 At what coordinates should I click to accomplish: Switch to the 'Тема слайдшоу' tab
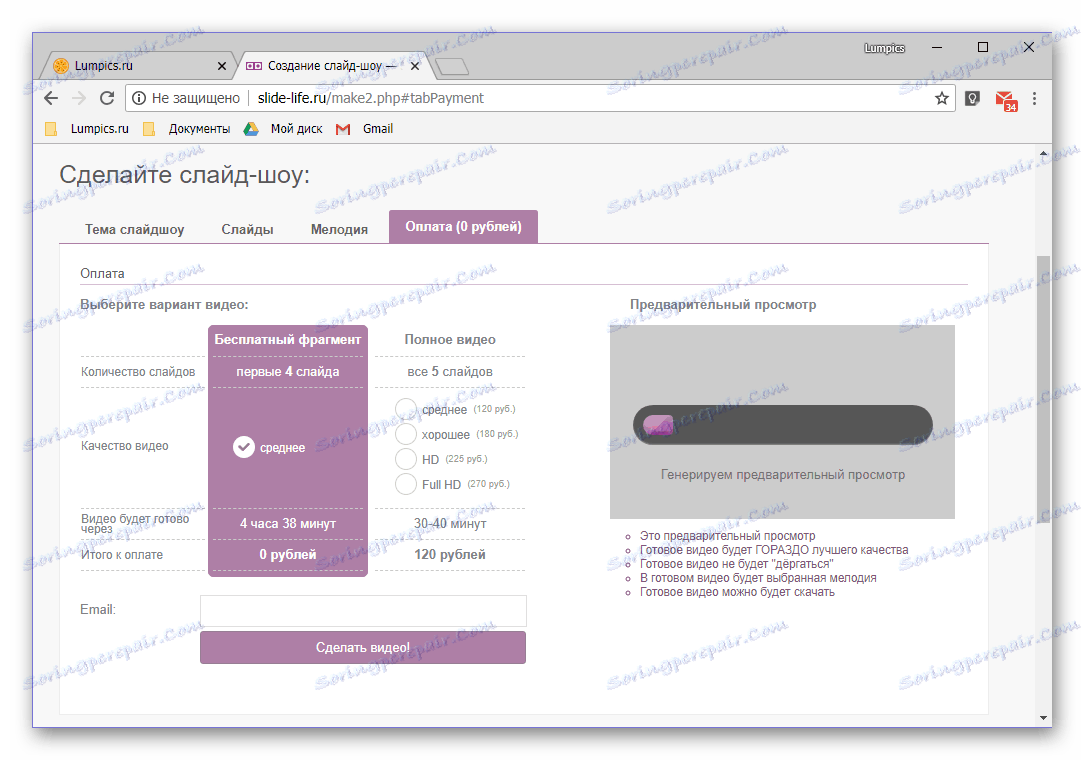tap(134, 230)
